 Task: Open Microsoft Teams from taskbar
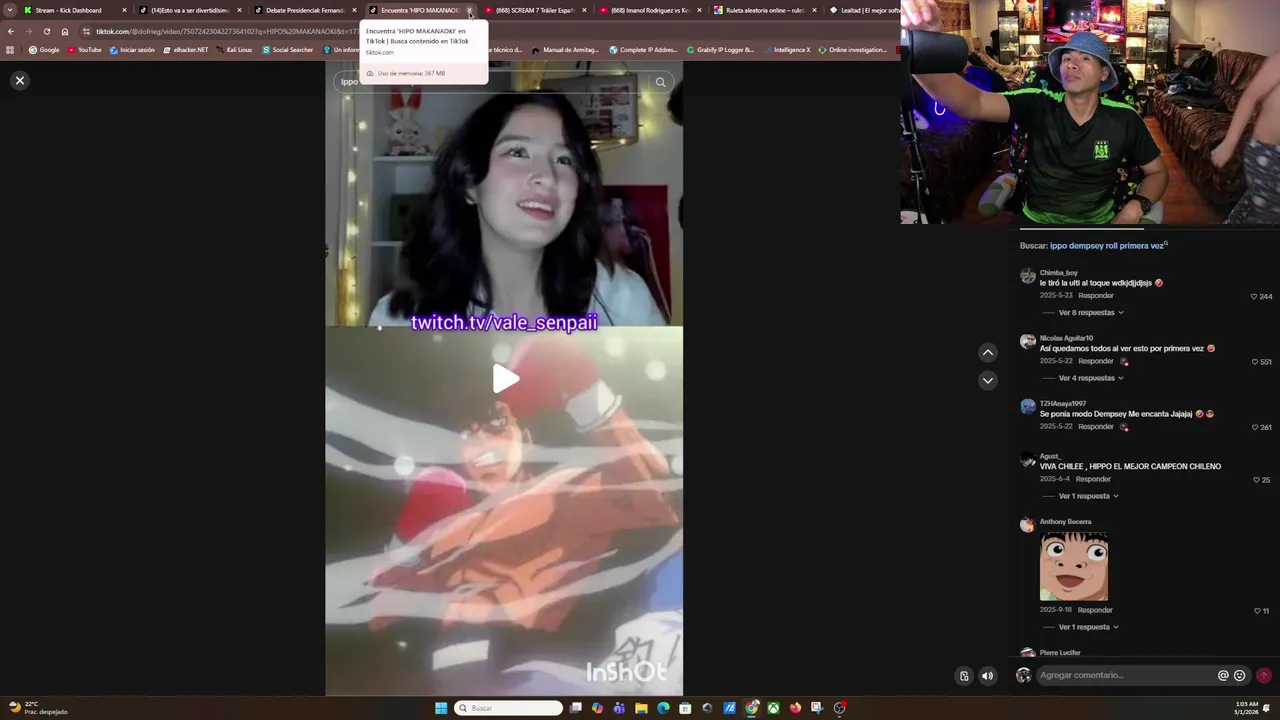pos(619,708)
